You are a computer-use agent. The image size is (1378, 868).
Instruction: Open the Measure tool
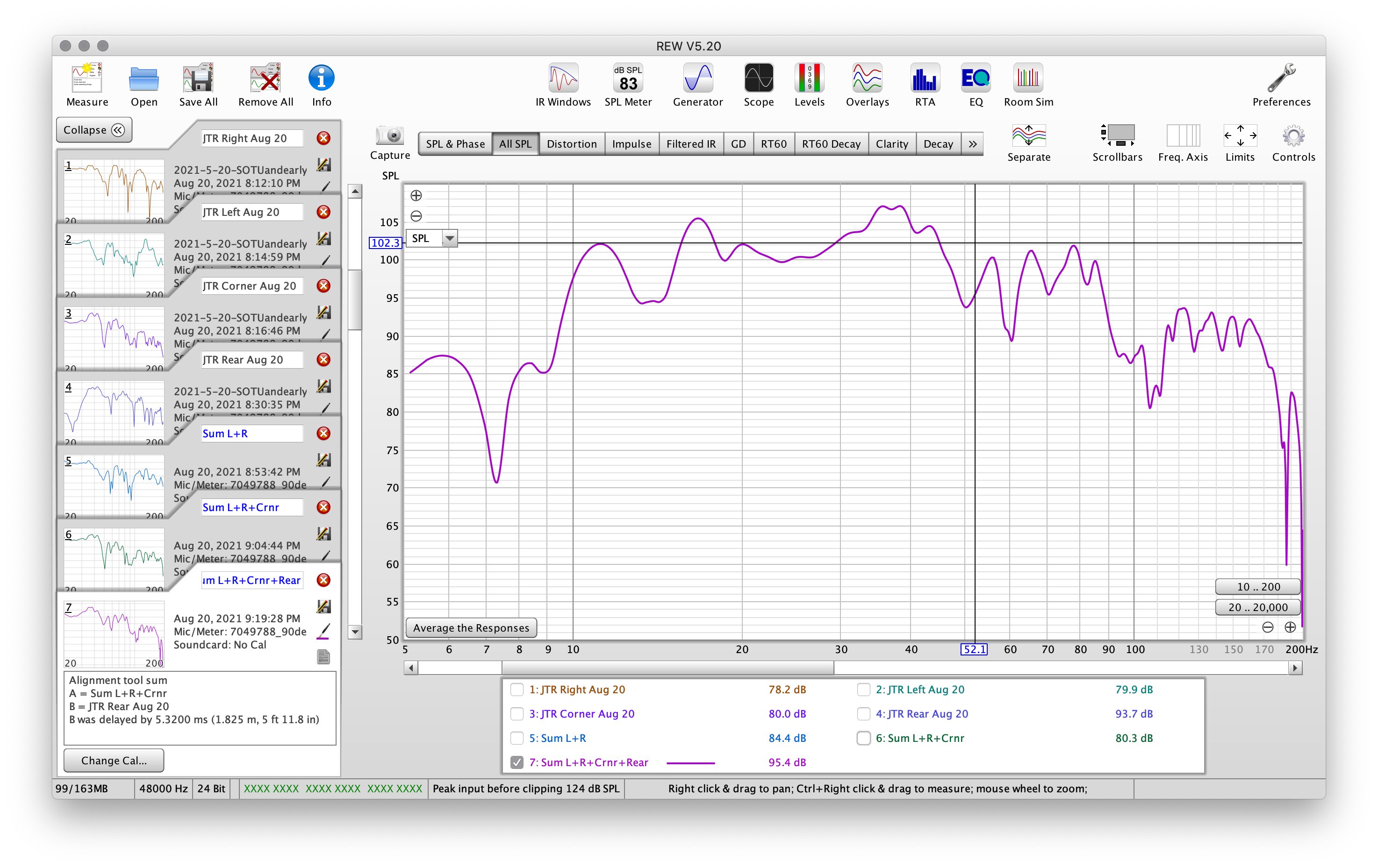click(87, 85)
